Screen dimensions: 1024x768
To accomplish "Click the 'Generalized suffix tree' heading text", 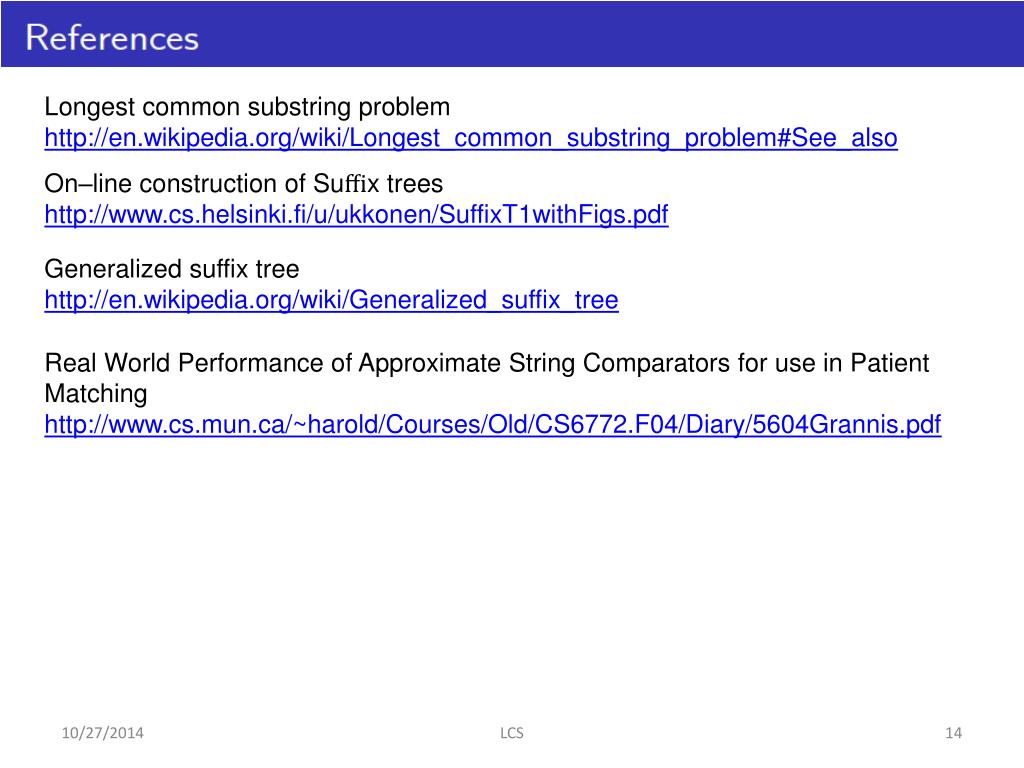I will pyautogui.click(x=172, y=269).
